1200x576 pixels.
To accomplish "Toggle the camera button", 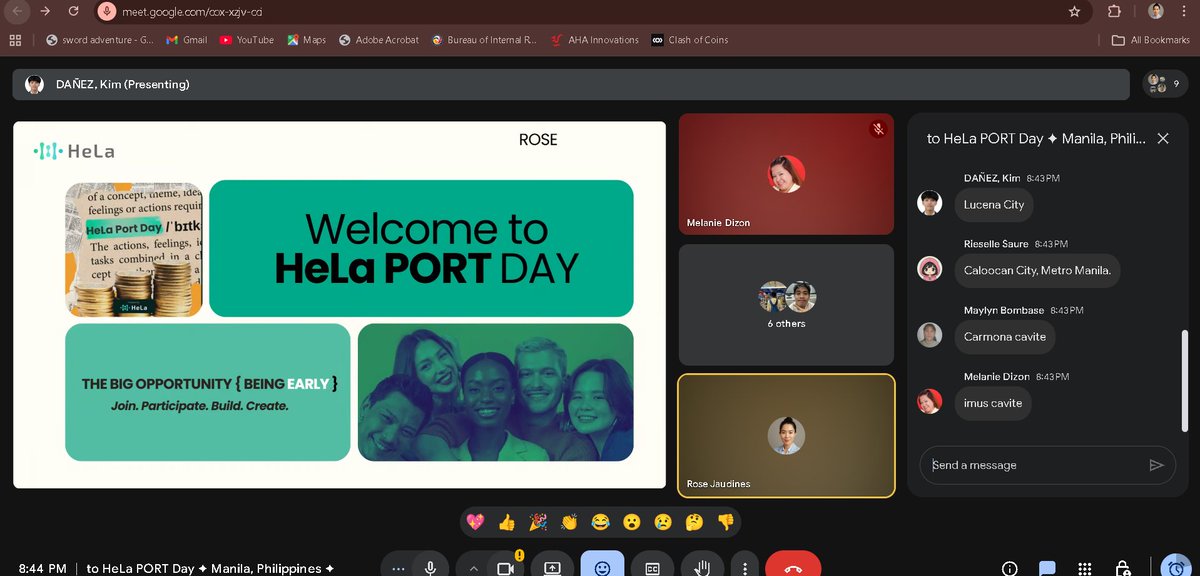I will coord(505,567).
